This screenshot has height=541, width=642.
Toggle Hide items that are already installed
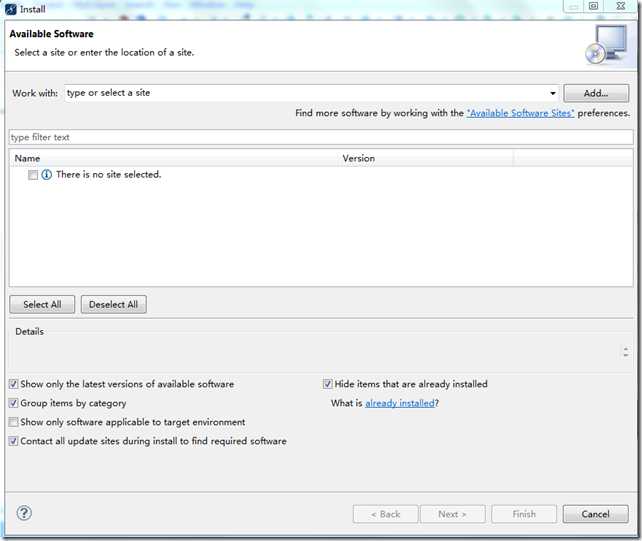click(x=328, y=384)
